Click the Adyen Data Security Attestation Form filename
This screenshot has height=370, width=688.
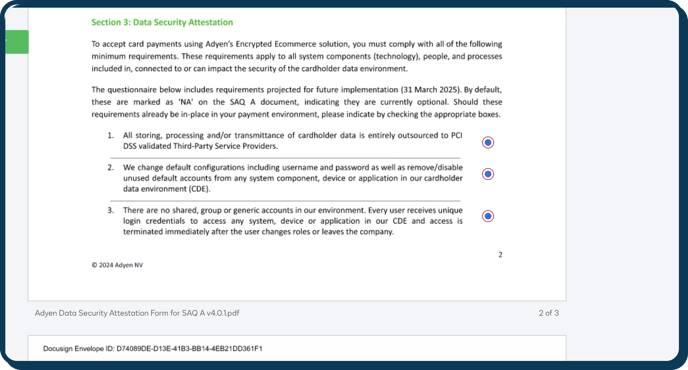tap(137, 313)
